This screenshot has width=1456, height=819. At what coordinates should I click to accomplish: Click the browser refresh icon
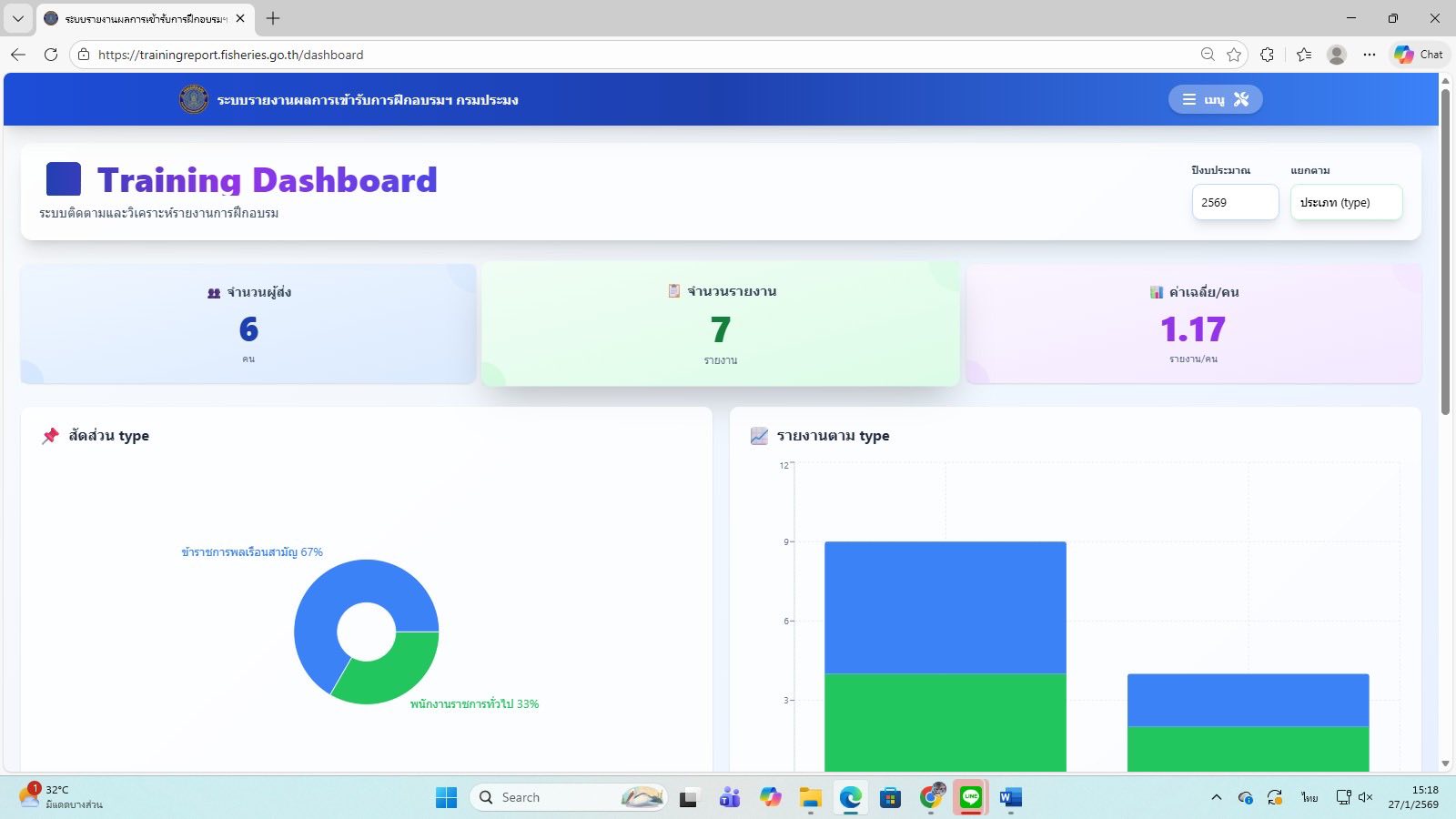[x=51, y=55]
